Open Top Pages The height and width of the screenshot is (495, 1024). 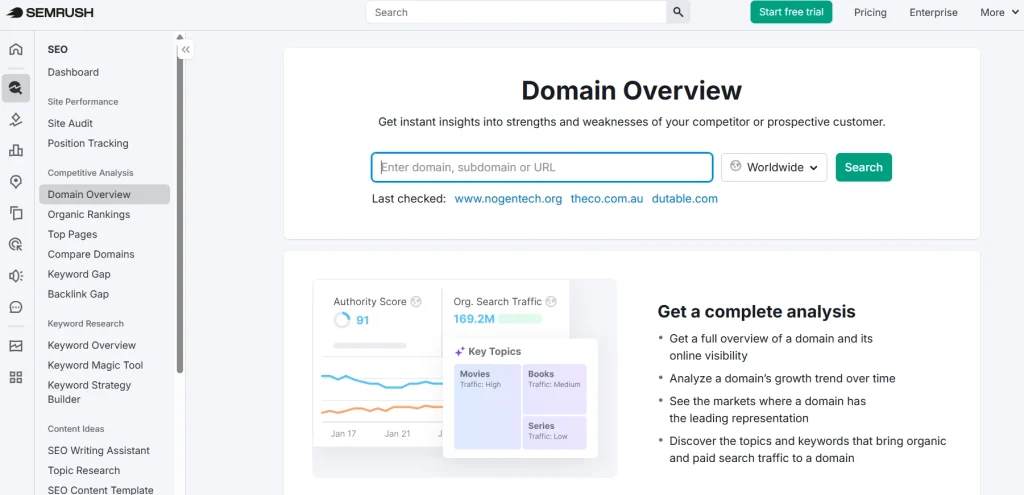[x=72, y=234]
